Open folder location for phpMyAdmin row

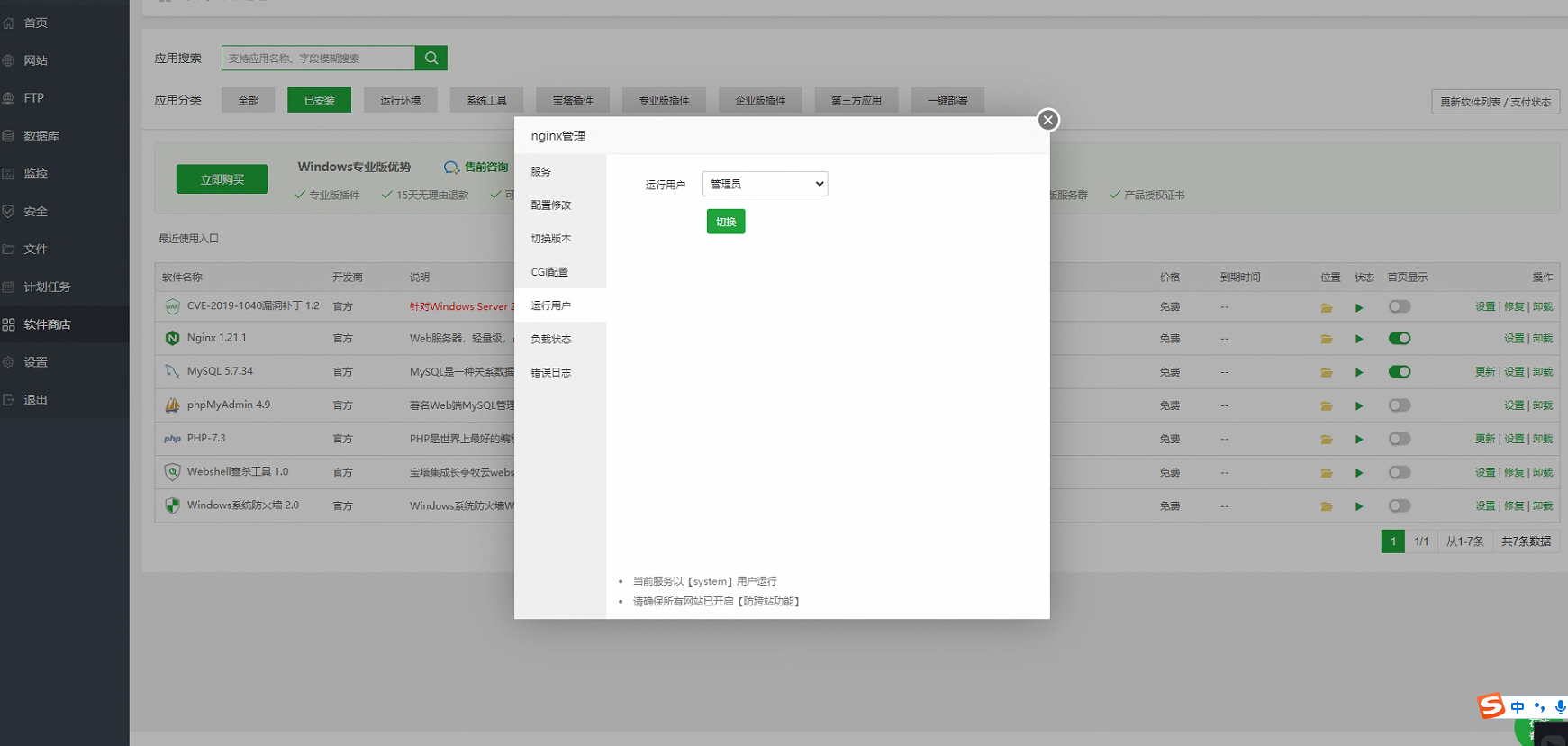pyautogui.click(x=1327, y=406)
